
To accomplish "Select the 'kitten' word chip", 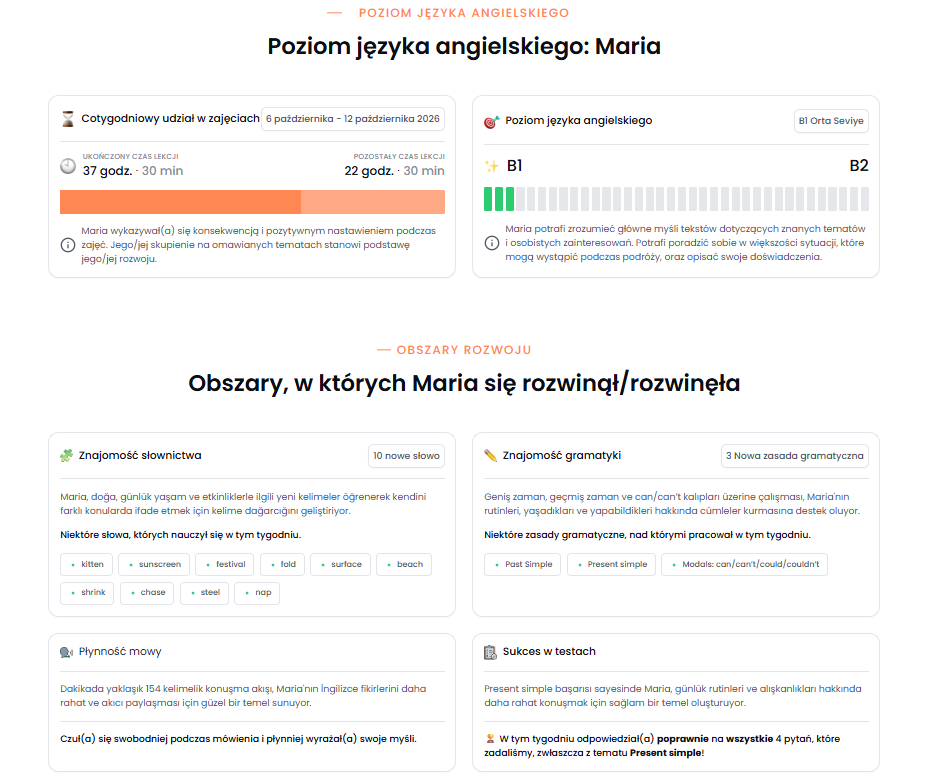I will [87, 565].
